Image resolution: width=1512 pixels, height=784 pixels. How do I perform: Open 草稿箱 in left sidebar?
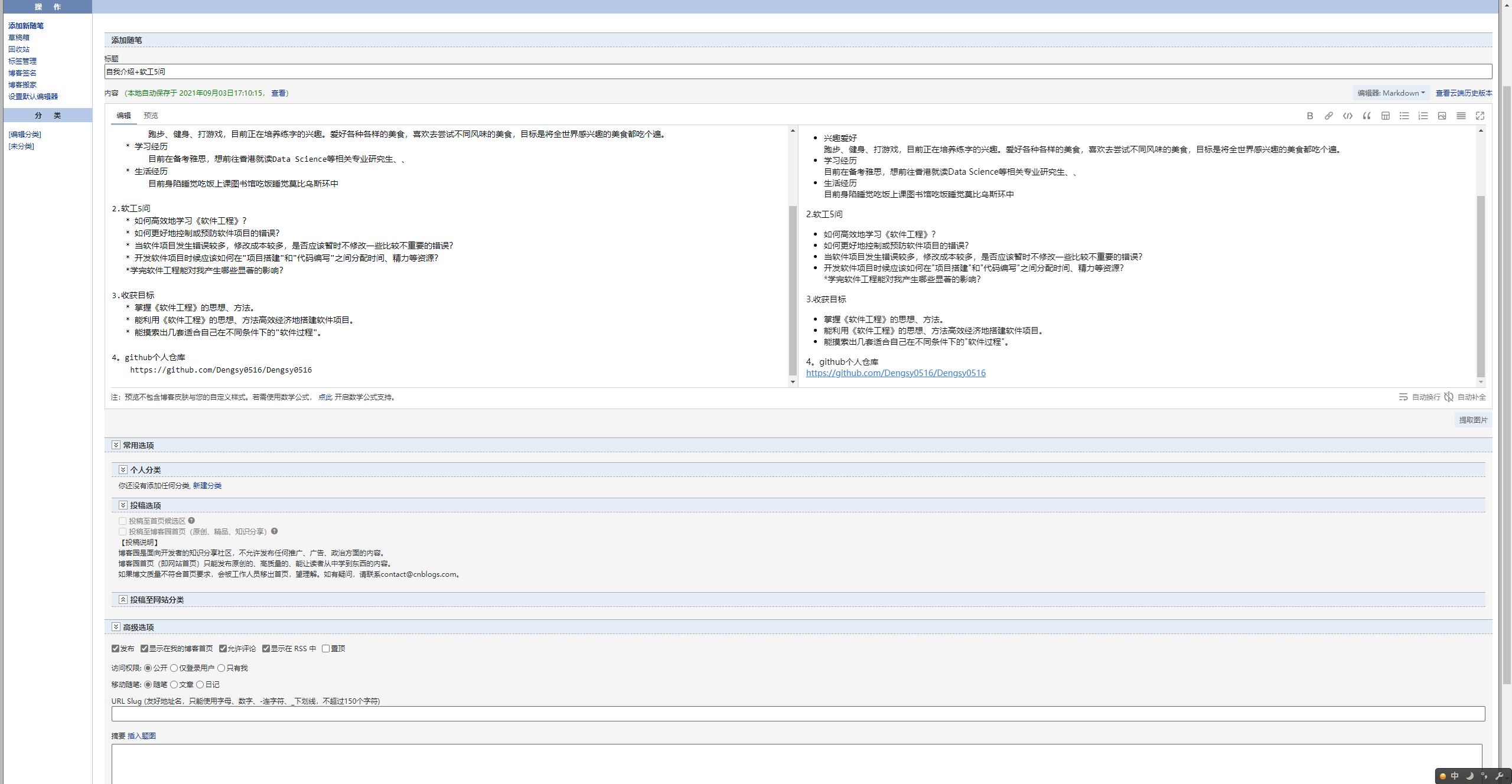pyautogui.click(x=19, y=37)
